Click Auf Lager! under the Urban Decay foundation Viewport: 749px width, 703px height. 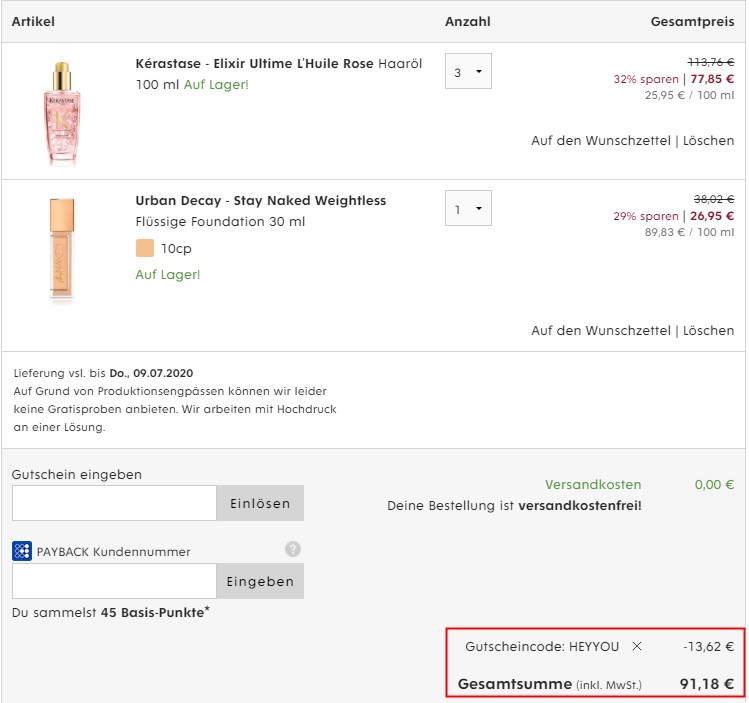tap(168, 275)
